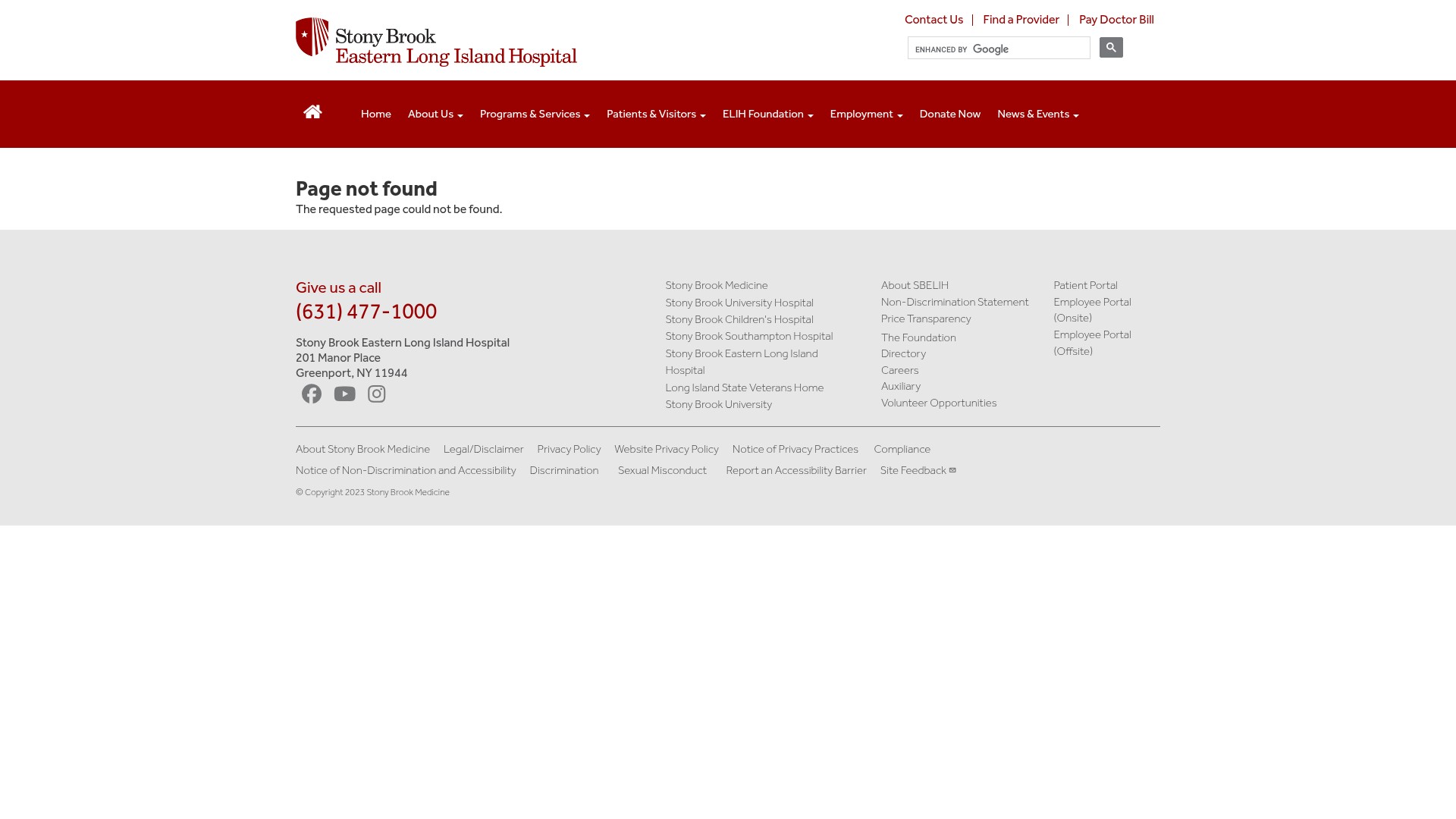Go to the Home menu item

coord(376,114)
